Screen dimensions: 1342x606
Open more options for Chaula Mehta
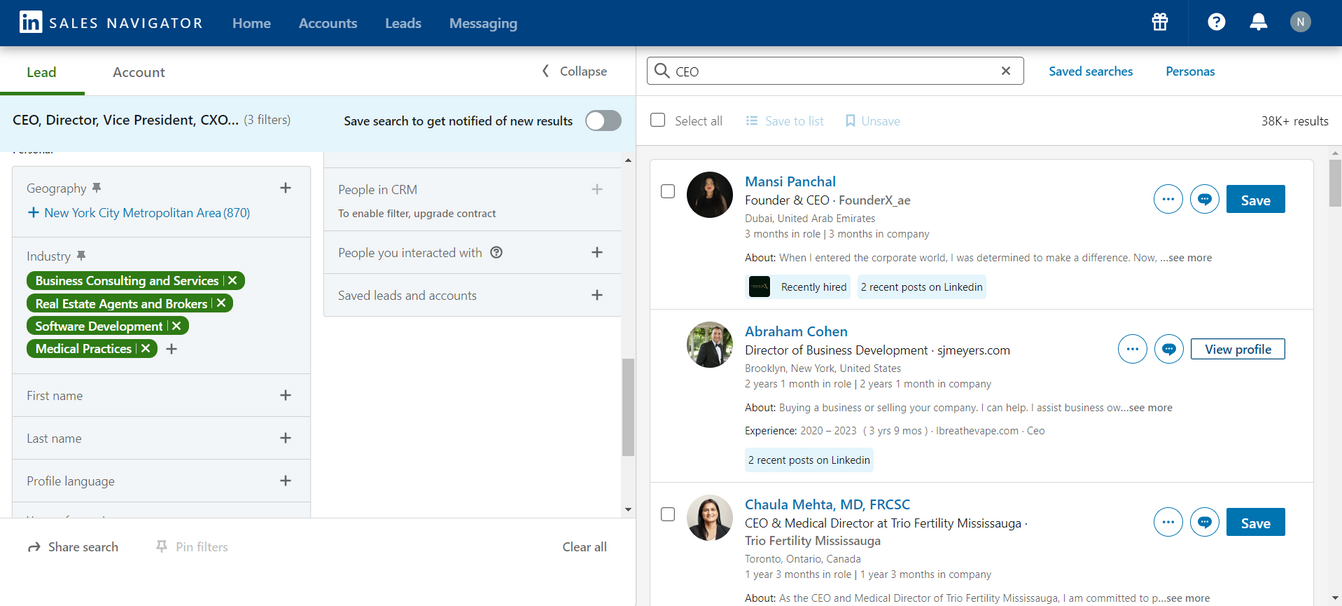coord(1168,522)
